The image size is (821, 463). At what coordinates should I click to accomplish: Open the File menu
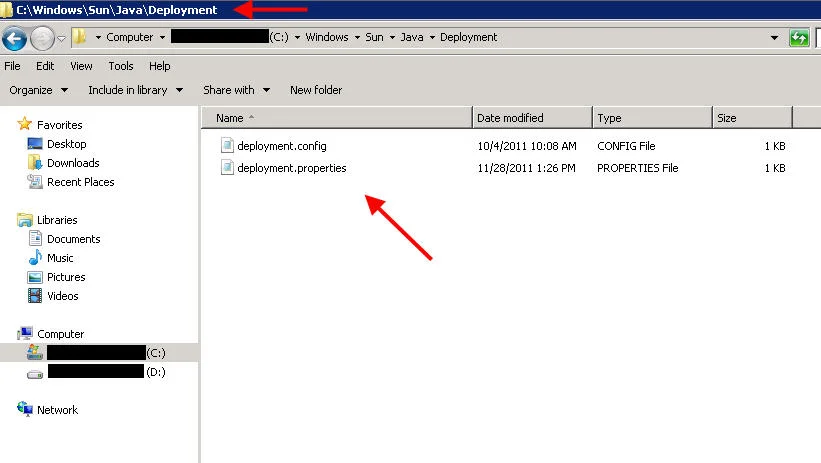[12, 66]
